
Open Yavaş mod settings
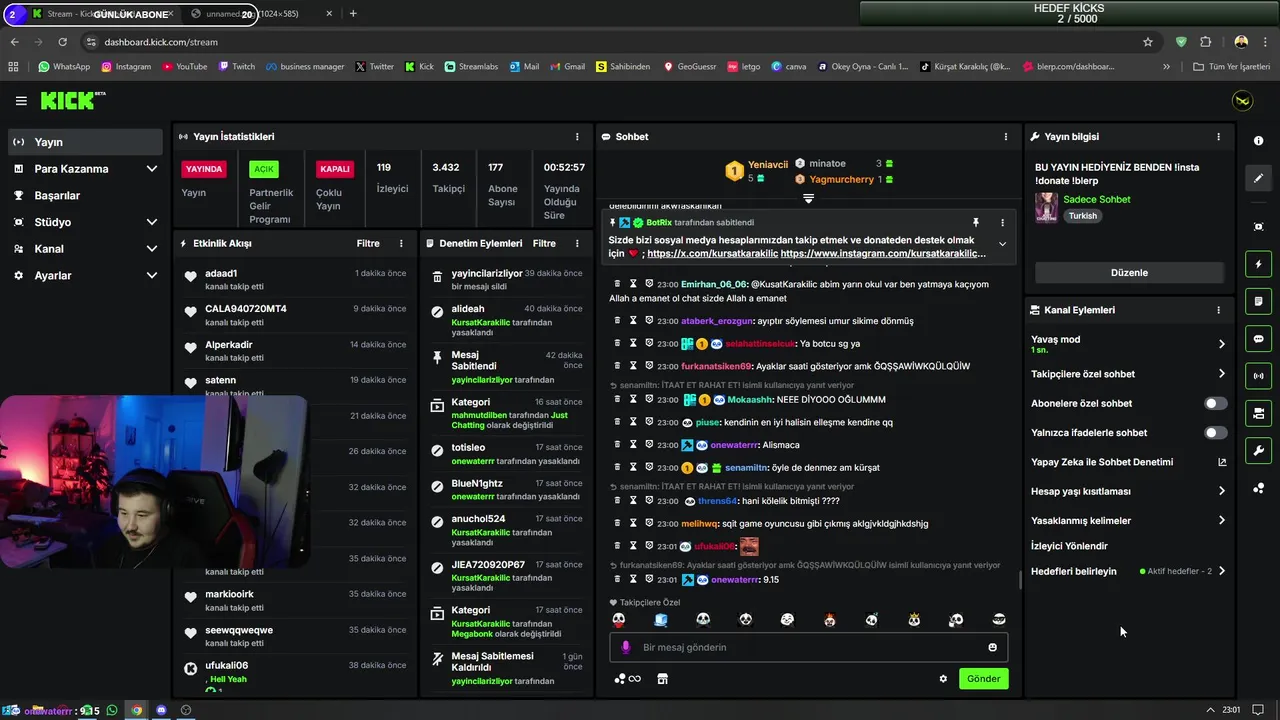[x=1128, y=344]
